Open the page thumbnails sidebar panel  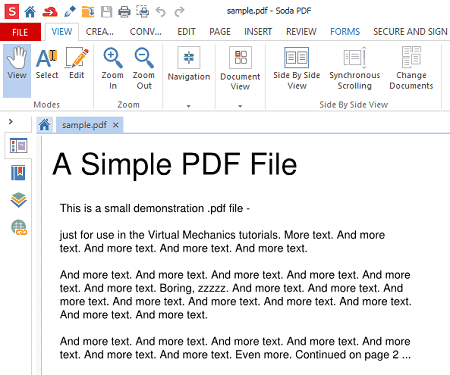tap(18, 146)
